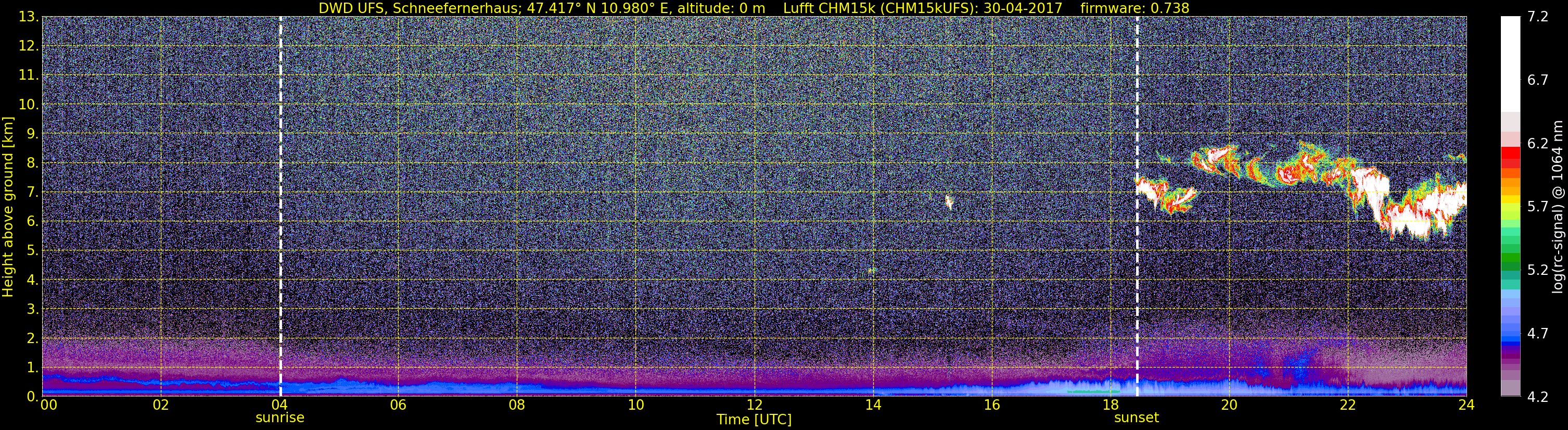This screenshot has height=430, width=1568.
Task: Click the red section of the colorbar
Action: (1510, 157)
